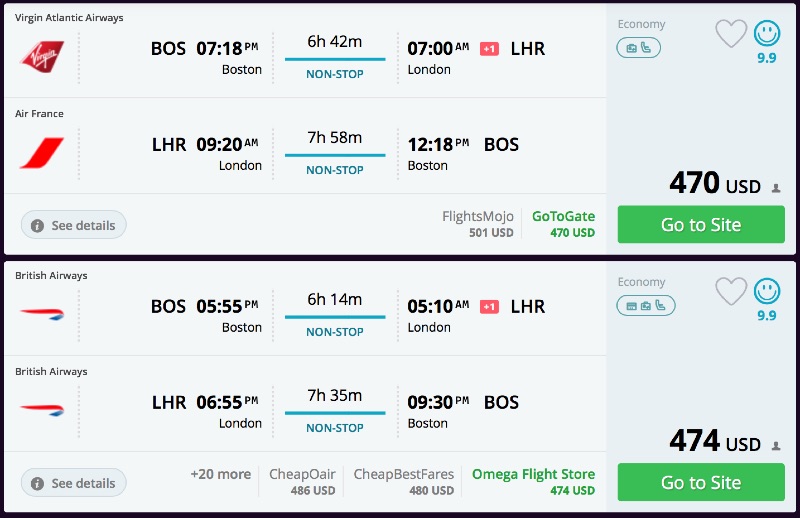Click the Virgin Atlantic airline logo
The image size is (800, 518).
point(42,56)
